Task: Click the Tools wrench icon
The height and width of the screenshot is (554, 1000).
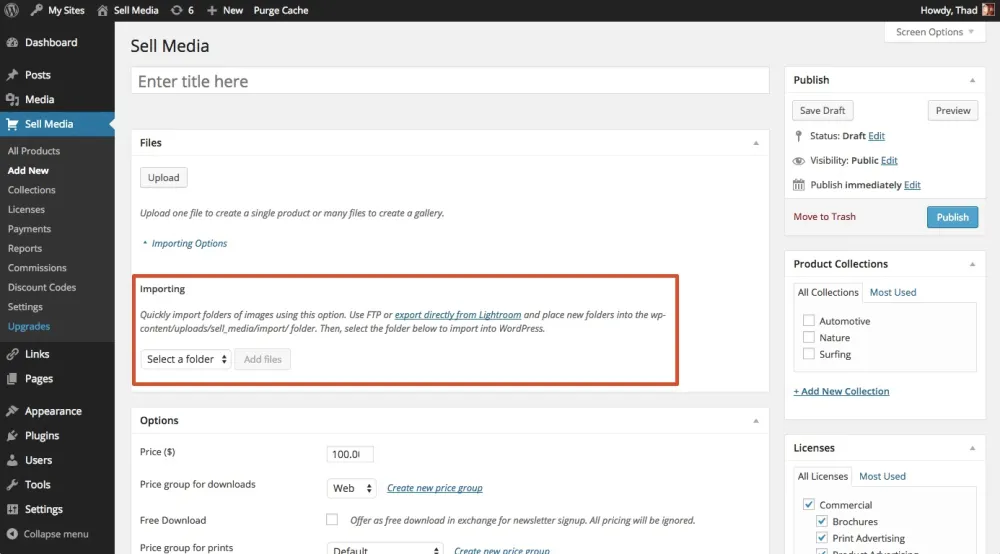Action: tap(12, 485)
